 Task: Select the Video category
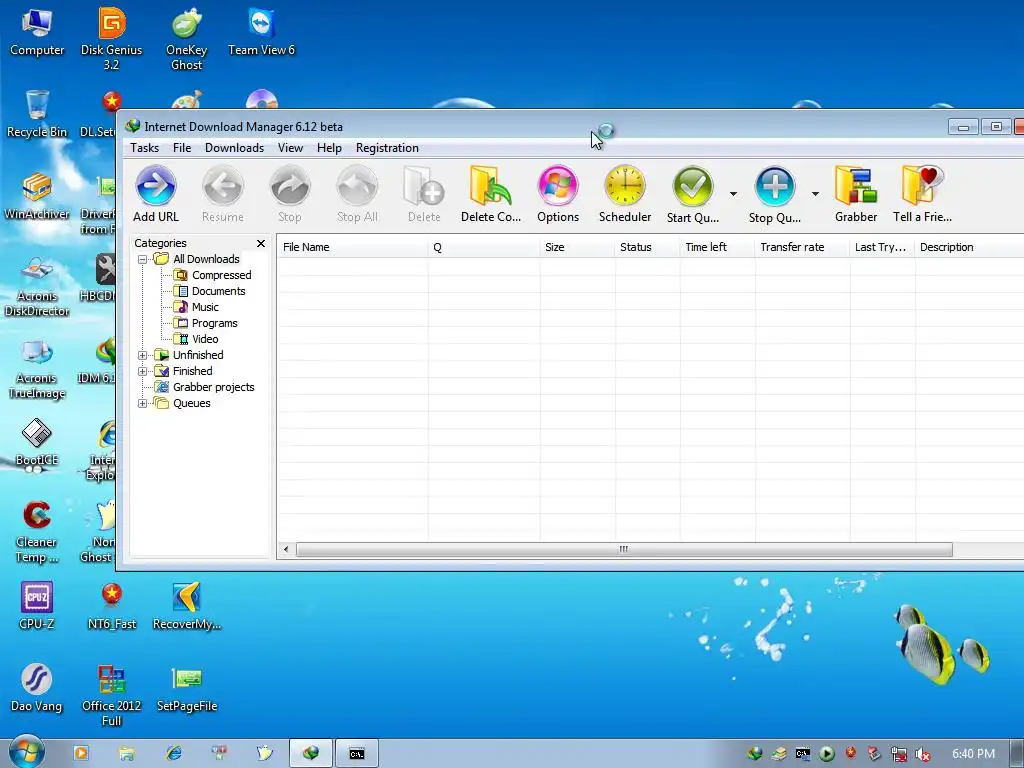pyautogui.click(x=196, y=339)
